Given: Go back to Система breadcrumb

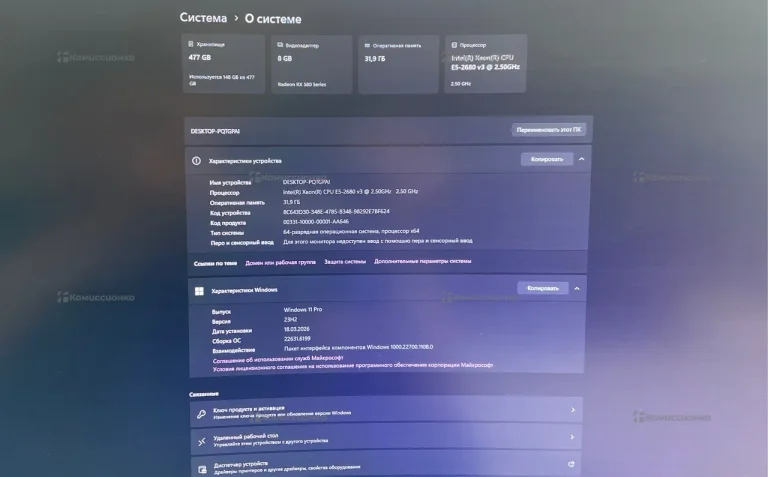Looking at the screenshot, I should click(x=203, y=18).
